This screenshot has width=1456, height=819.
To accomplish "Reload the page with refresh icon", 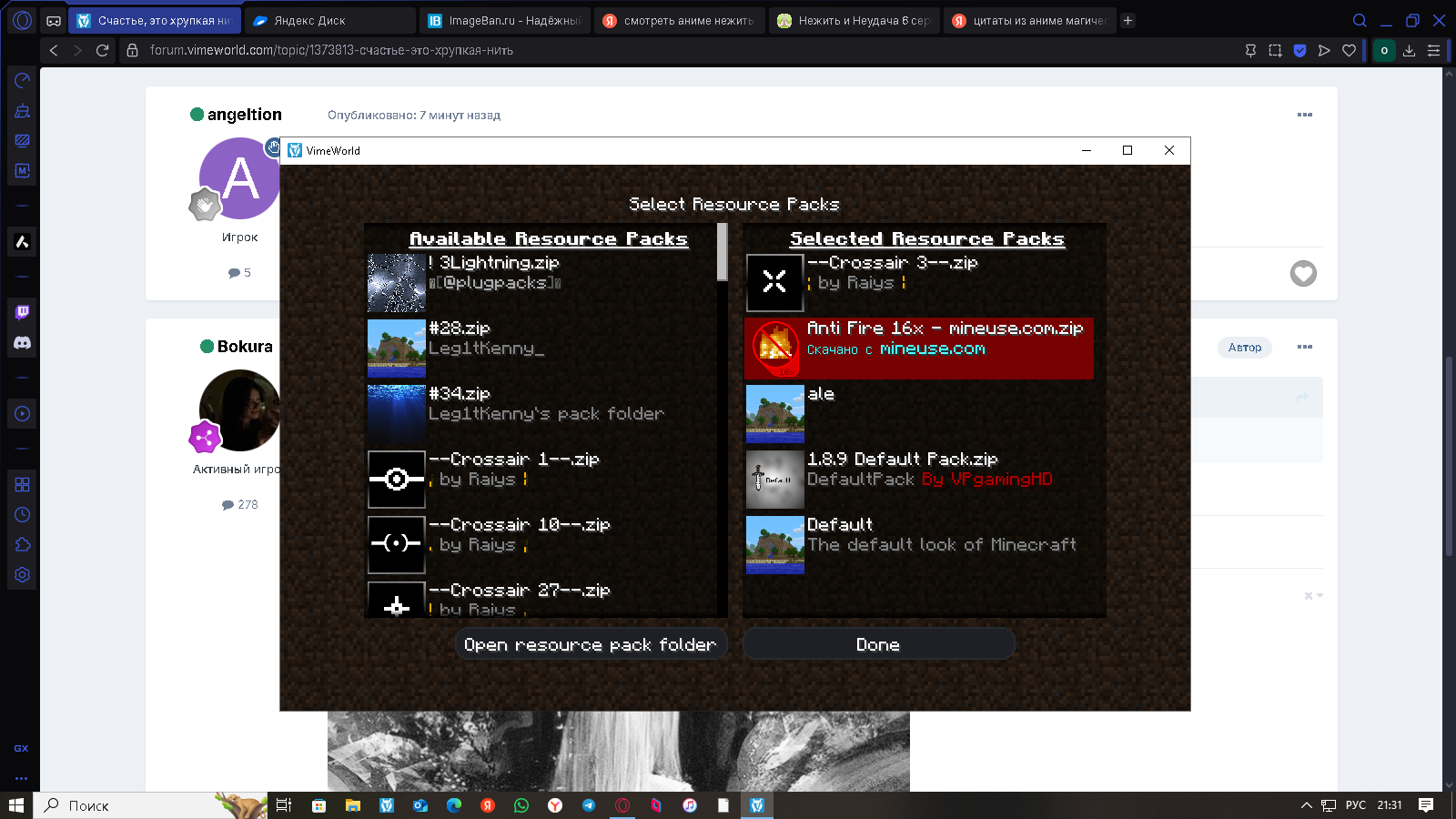I will click(102, 50).
